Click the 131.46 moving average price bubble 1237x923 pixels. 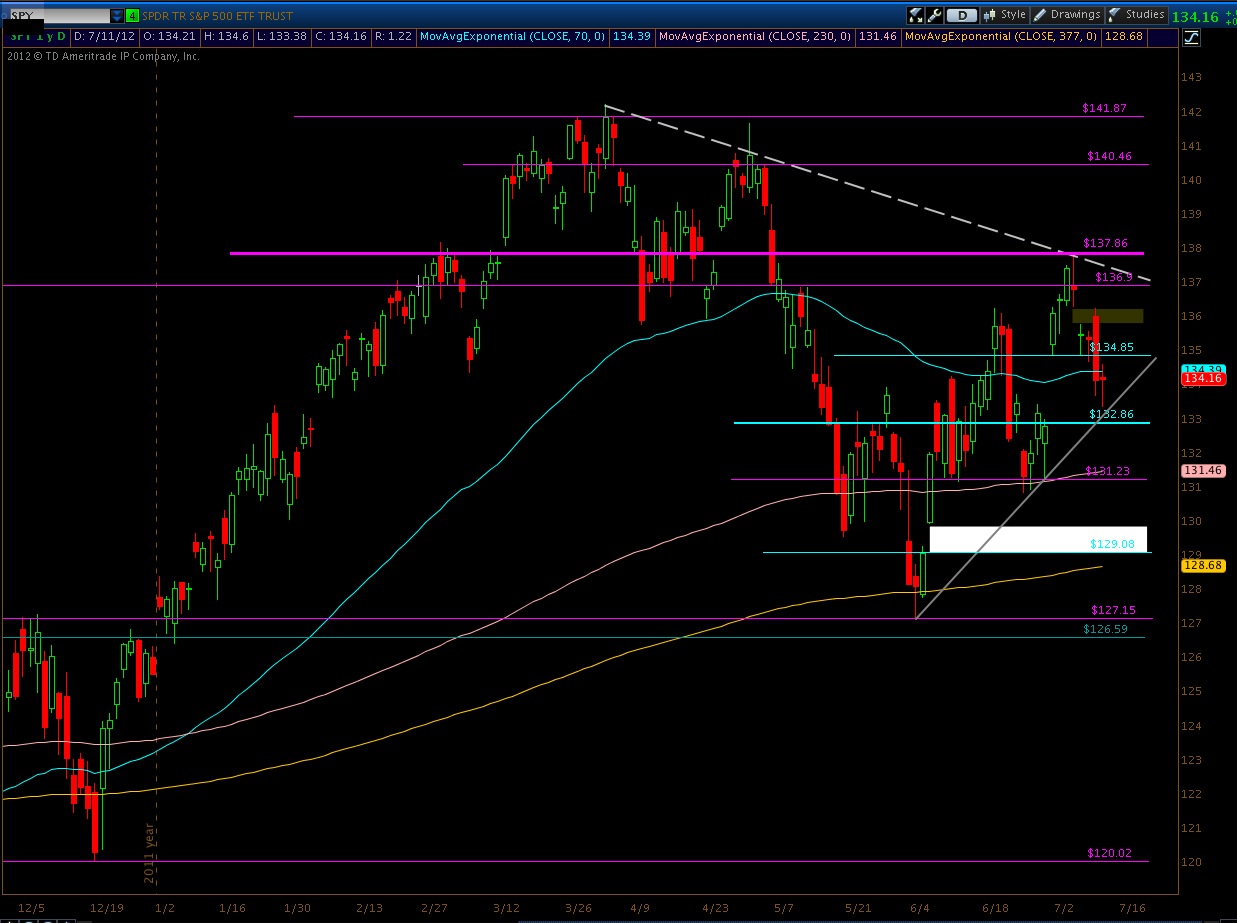pyautogui.click(x=1198, y=470)
